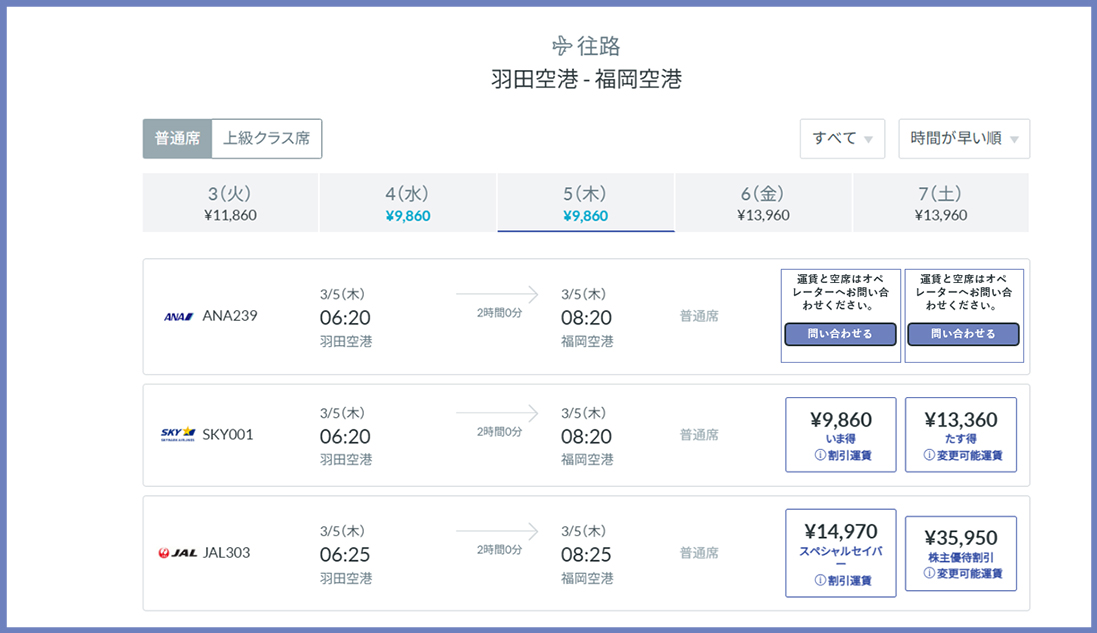Click info icon next to JAL303 割引運賃
The width and height of the screenshot is (1097, 633).
click(820, 580)
